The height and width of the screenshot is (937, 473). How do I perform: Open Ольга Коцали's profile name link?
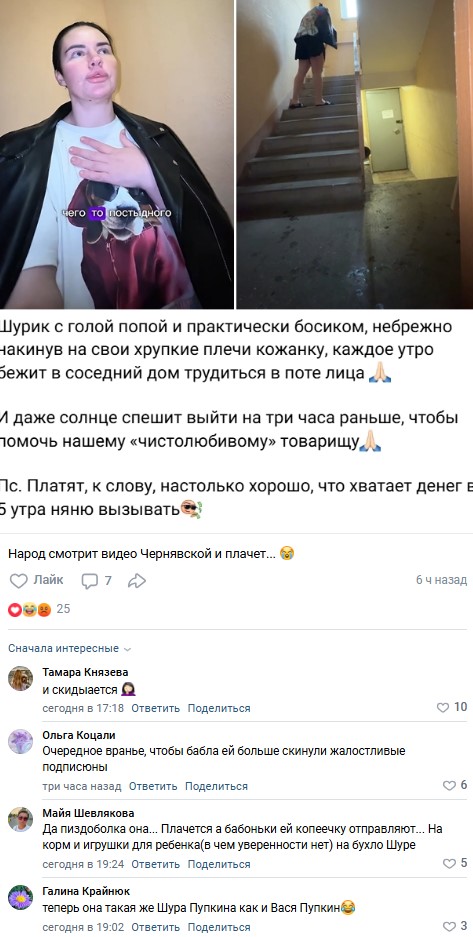79,735
